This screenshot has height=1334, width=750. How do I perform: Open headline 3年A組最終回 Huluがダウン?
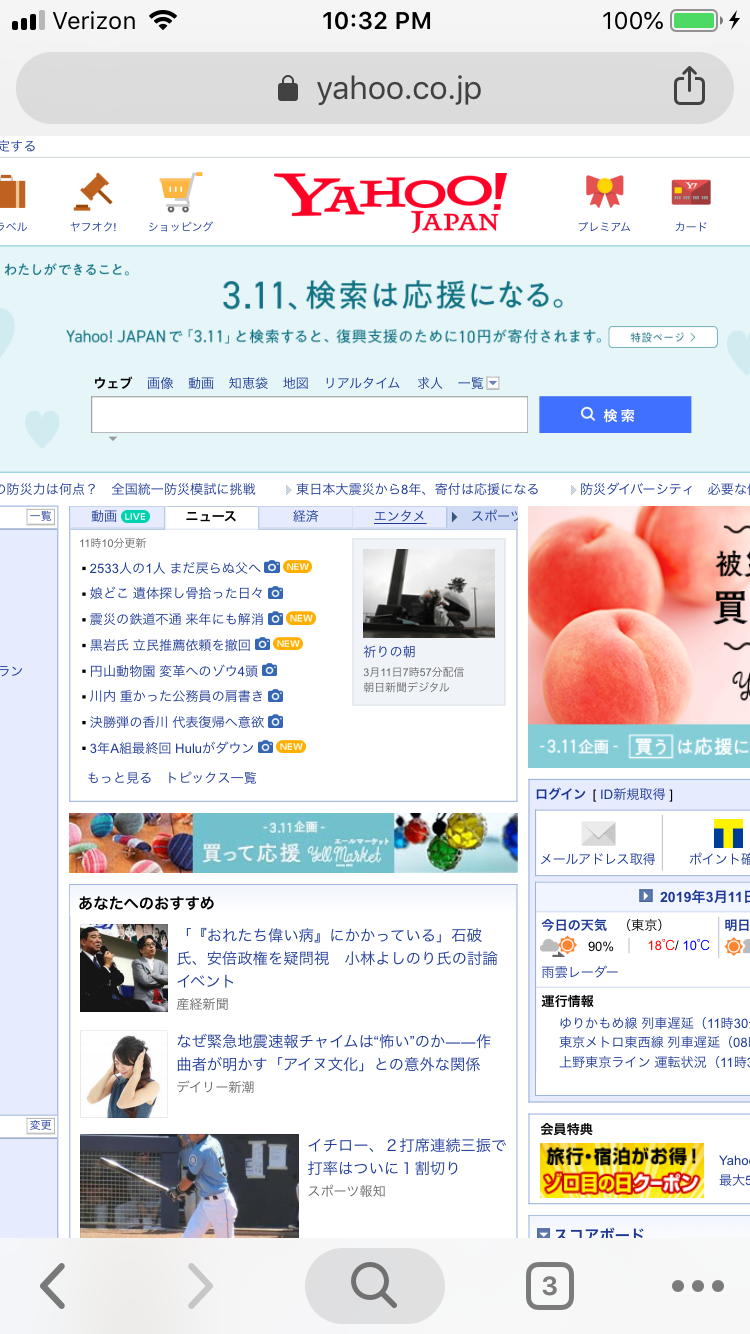(171, 747)
